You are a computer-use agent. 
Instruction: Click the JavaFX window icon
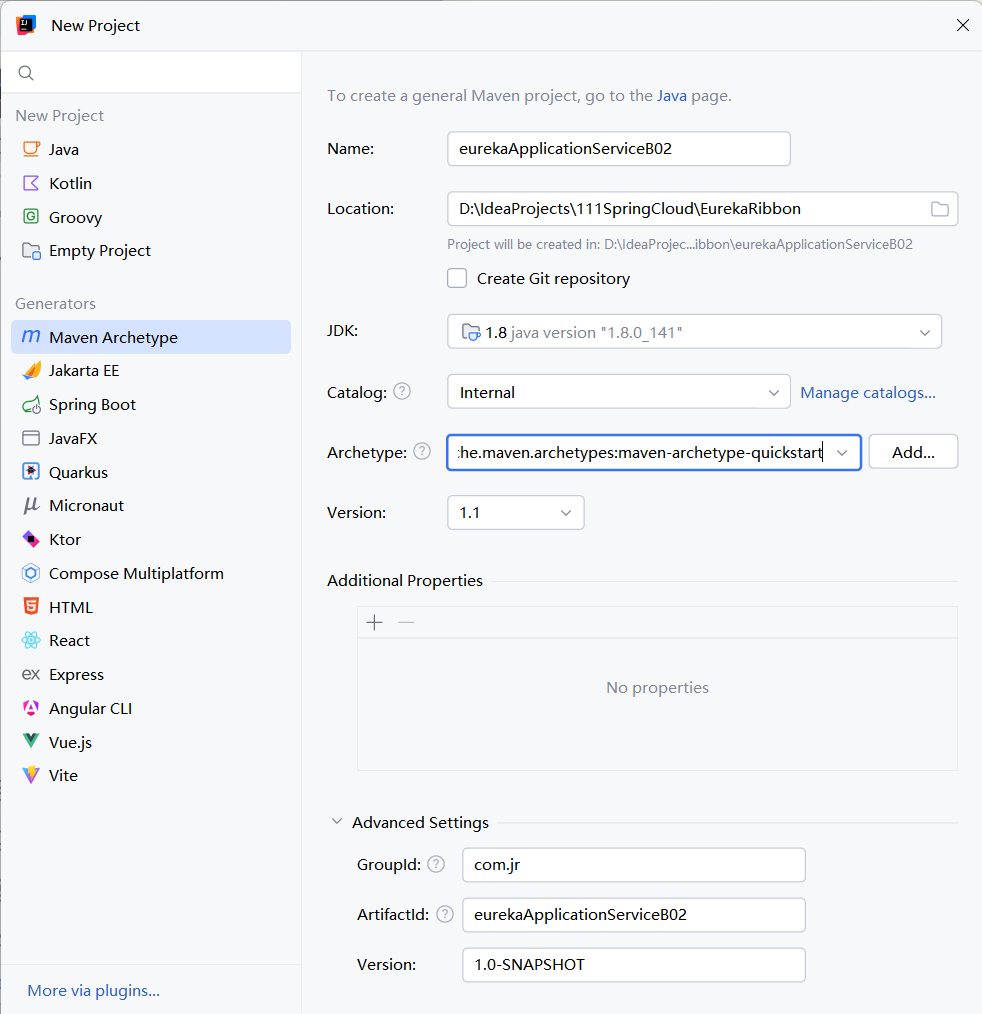tap(31, 438)
